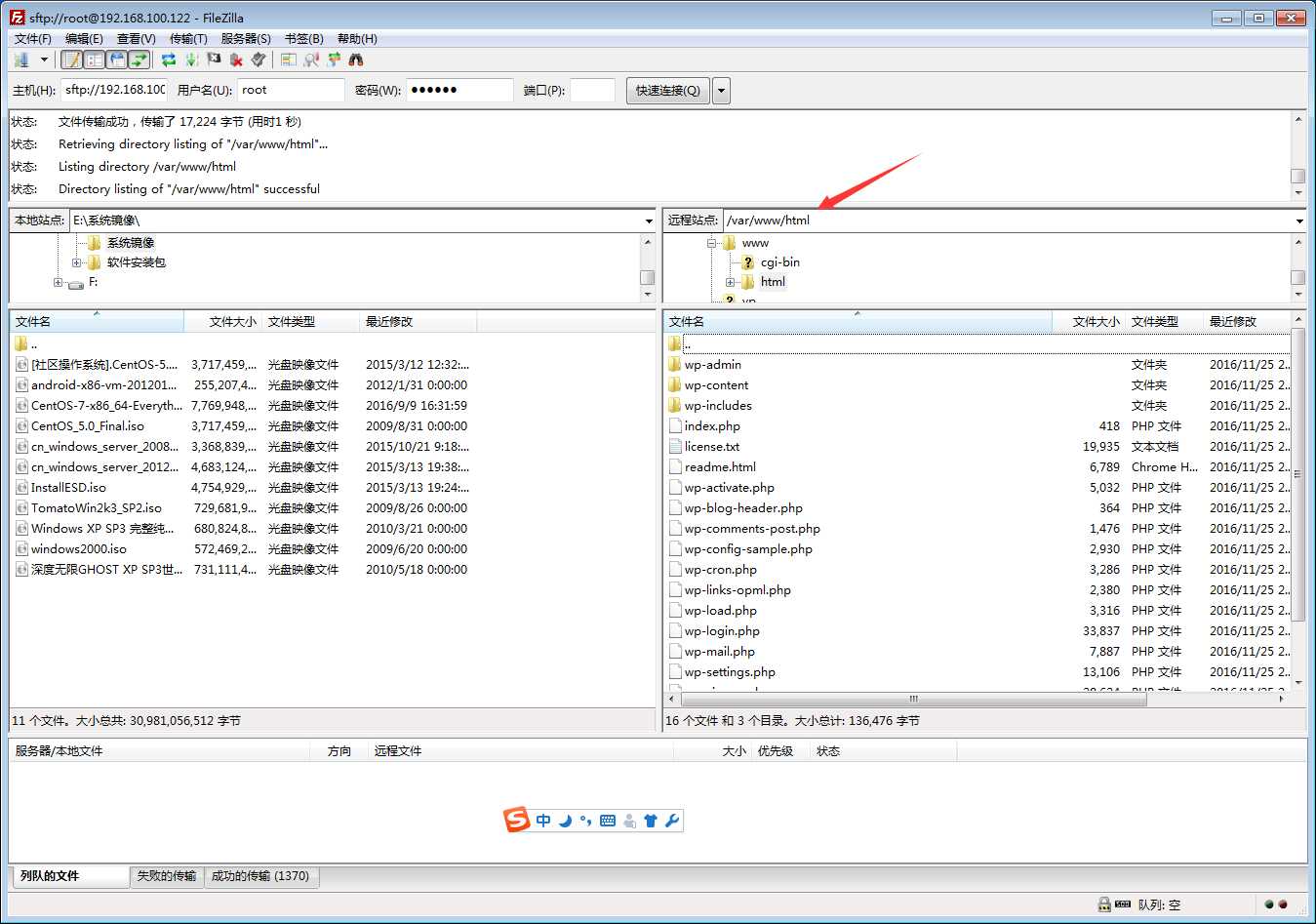Open the quick connect history dropdown
Viewport: 1316px width, 924px height.
[721, 91]
